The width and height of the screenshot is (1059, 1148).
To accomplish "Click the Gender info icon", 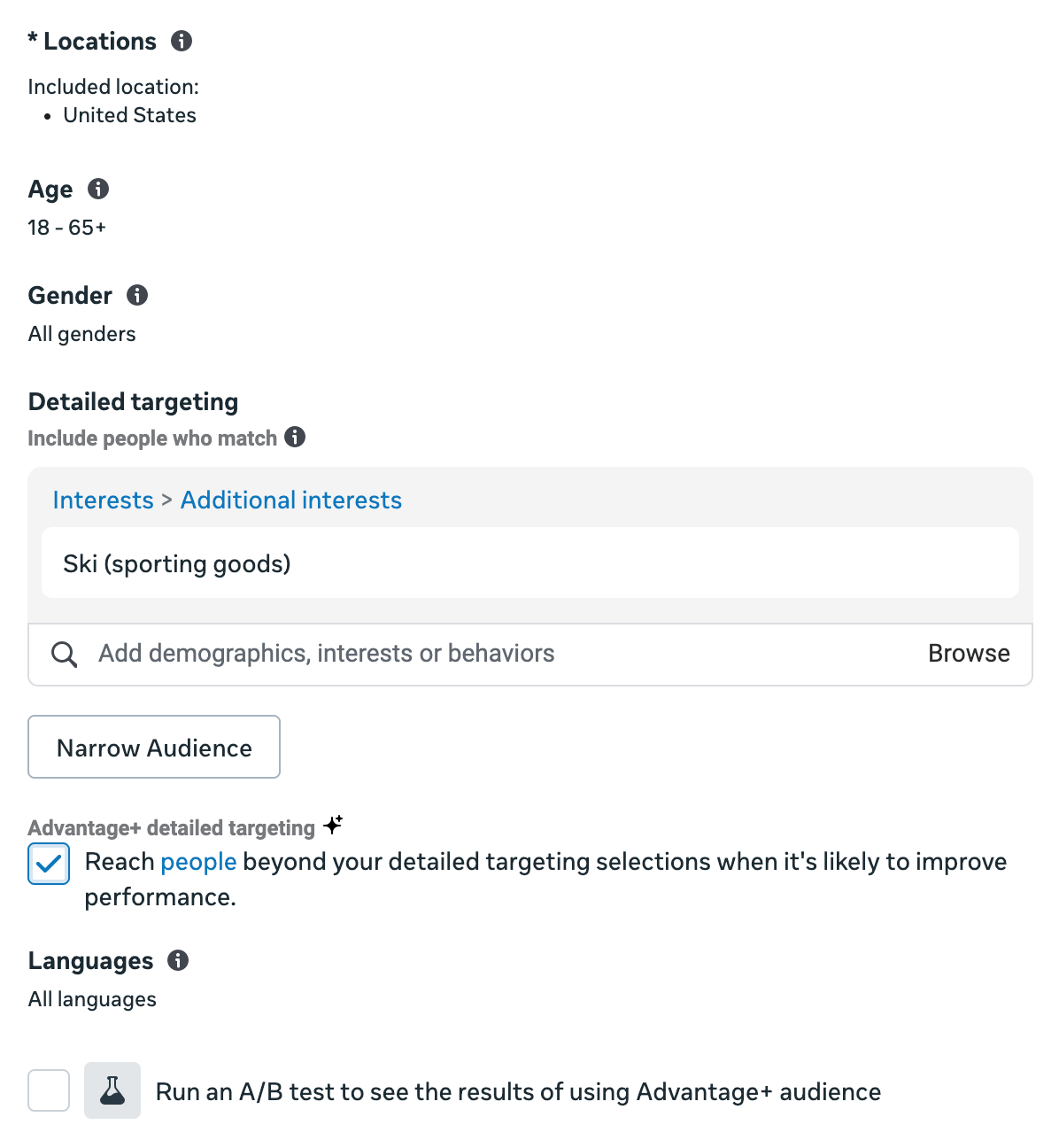I will point(137,295).
